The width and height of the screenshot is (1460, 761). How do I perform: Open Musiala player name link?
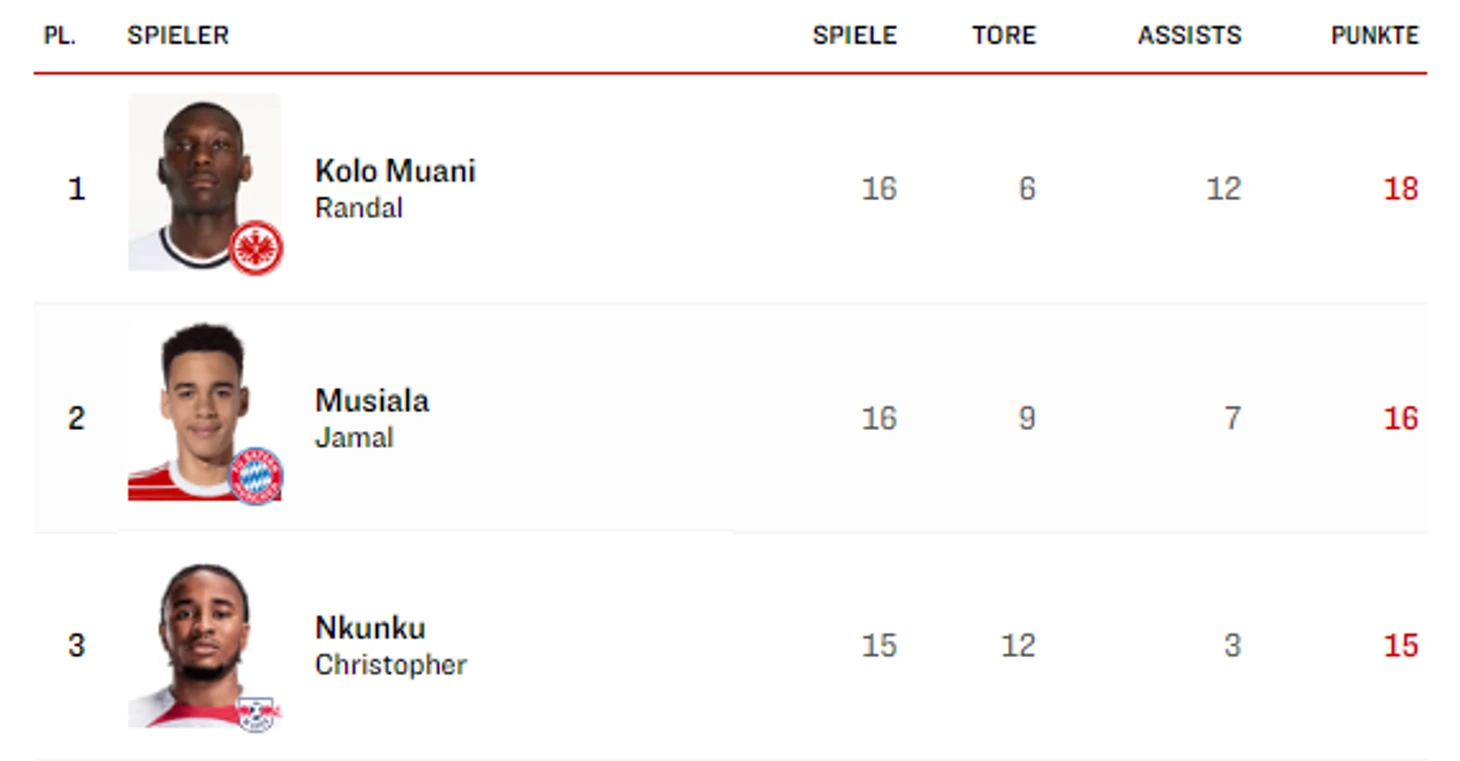tap(372, 400)
